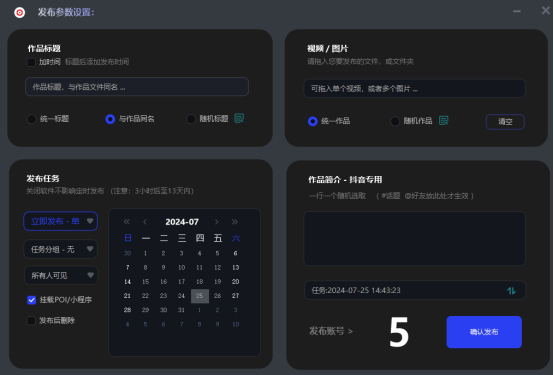The image size is (554, 375).
Task: Select July 1 in the calendar
Action: (145, 253)
